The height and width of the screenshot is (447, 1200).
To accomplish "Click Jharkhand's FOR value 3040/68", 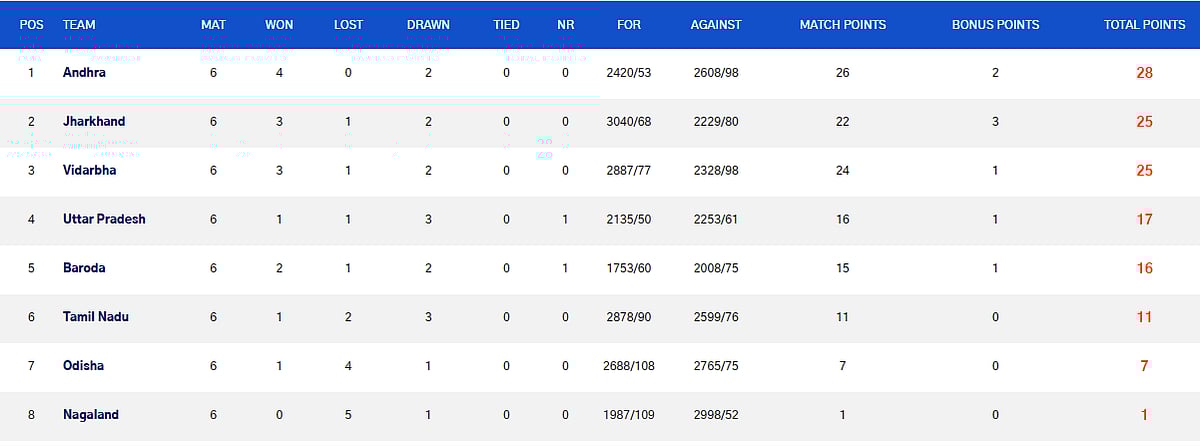I will 629,122.
